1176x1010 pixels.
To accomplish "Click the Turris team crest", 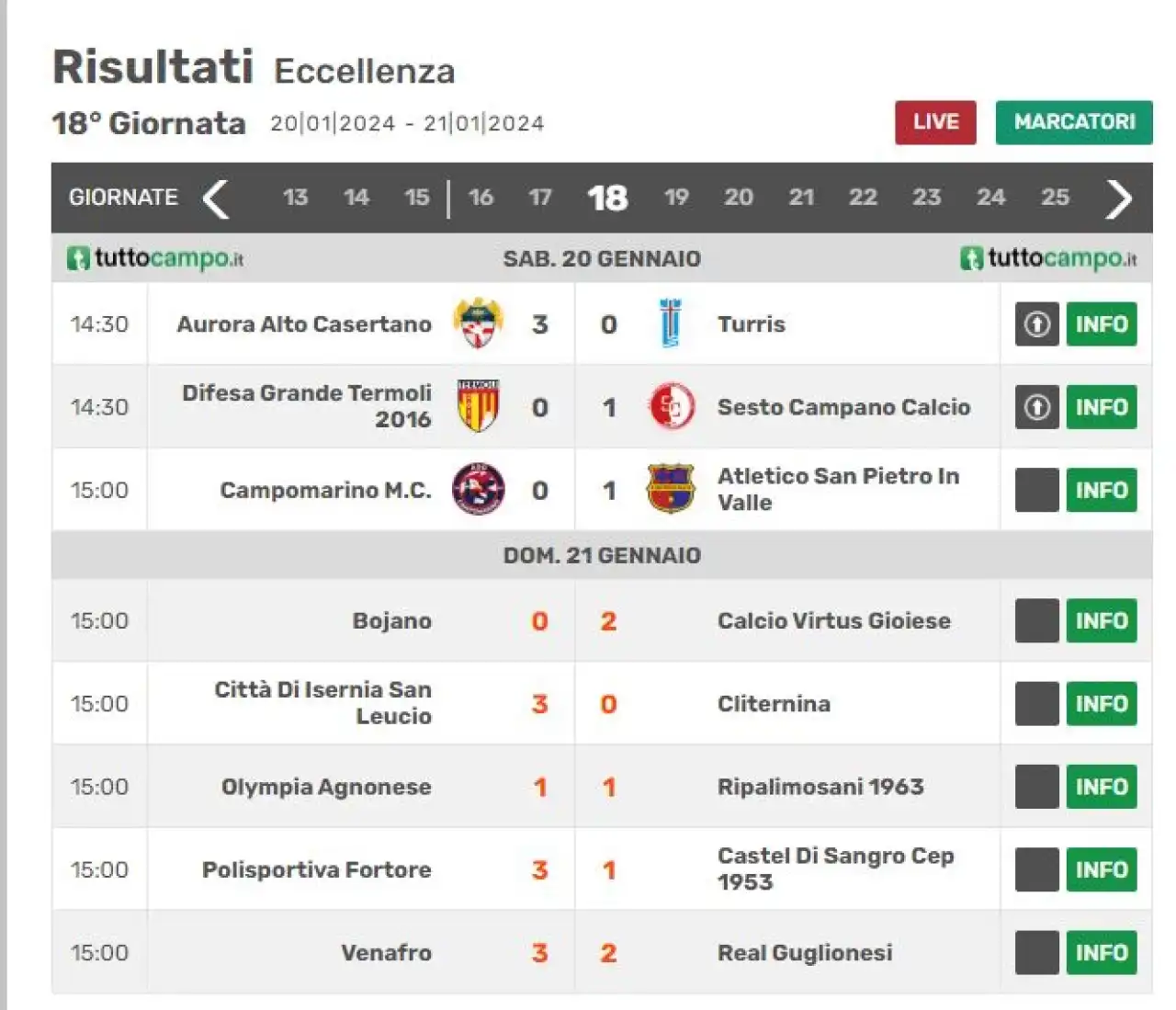I will click(671, 323).
